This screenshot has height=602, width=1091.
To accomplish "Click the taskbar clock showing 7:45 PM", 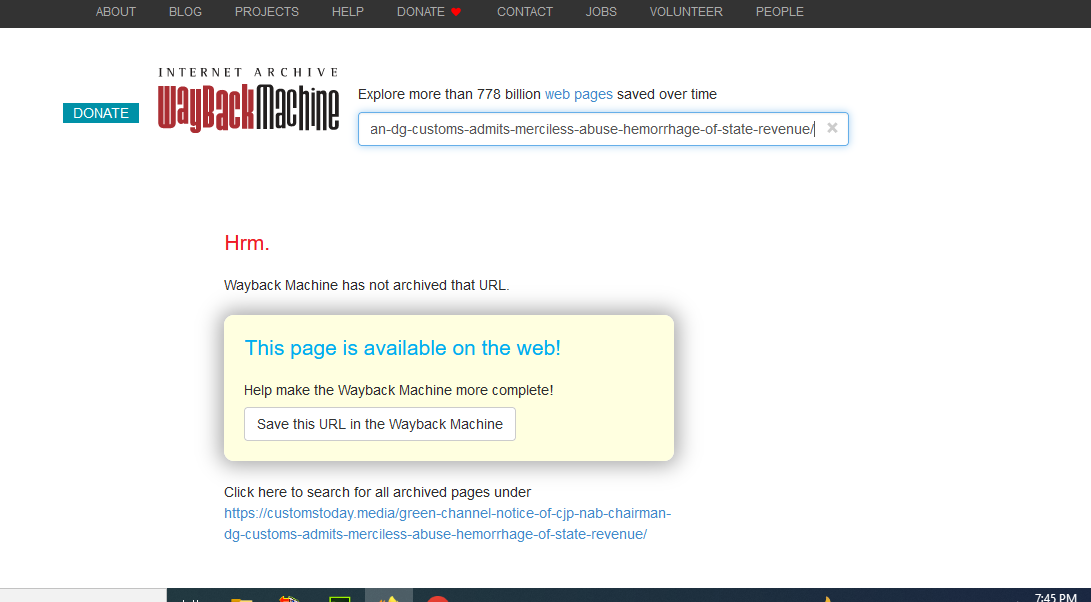I will tap(1055, 597).
